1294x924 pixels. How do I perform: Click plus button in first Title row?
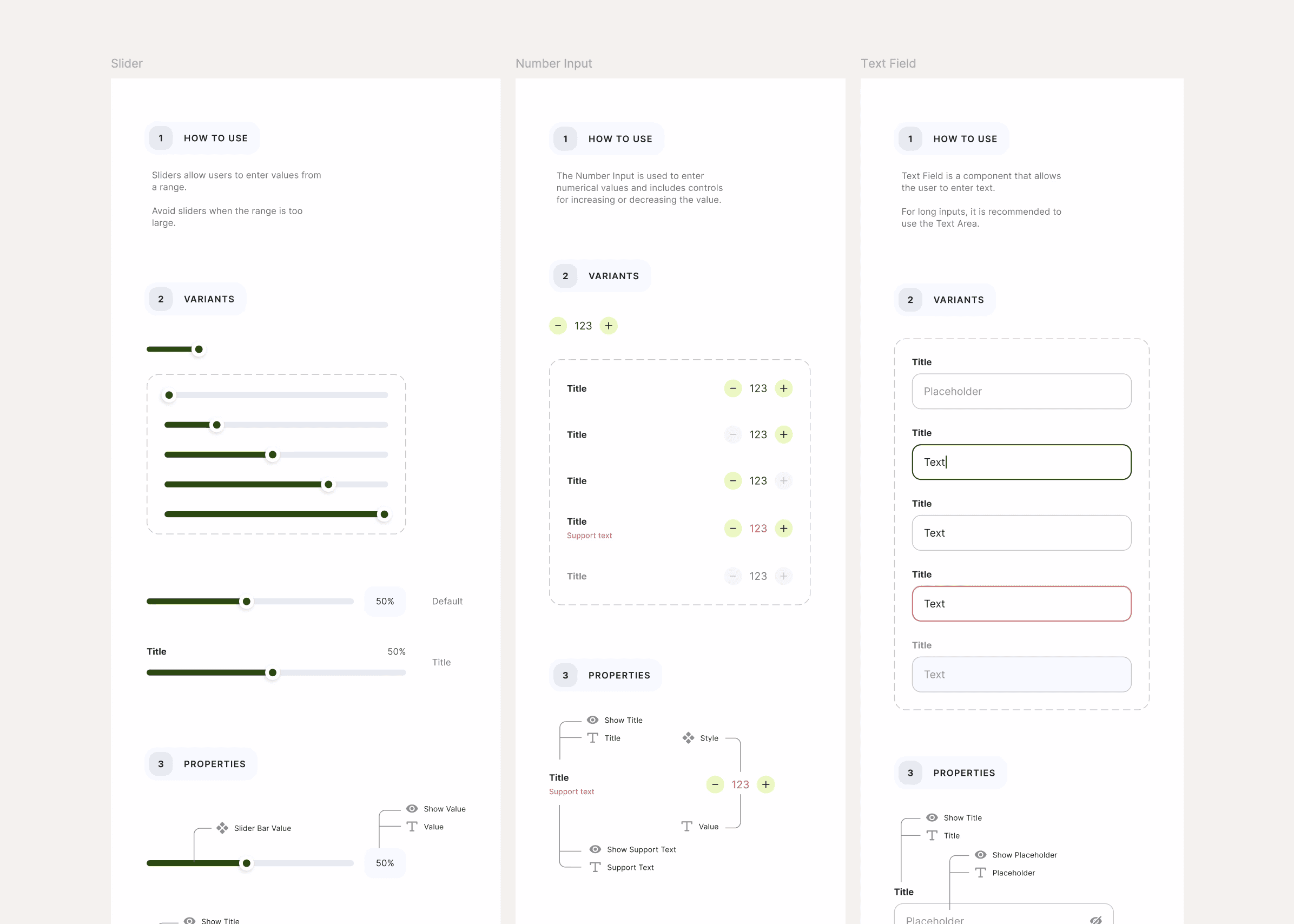click(x=783, y=388)
